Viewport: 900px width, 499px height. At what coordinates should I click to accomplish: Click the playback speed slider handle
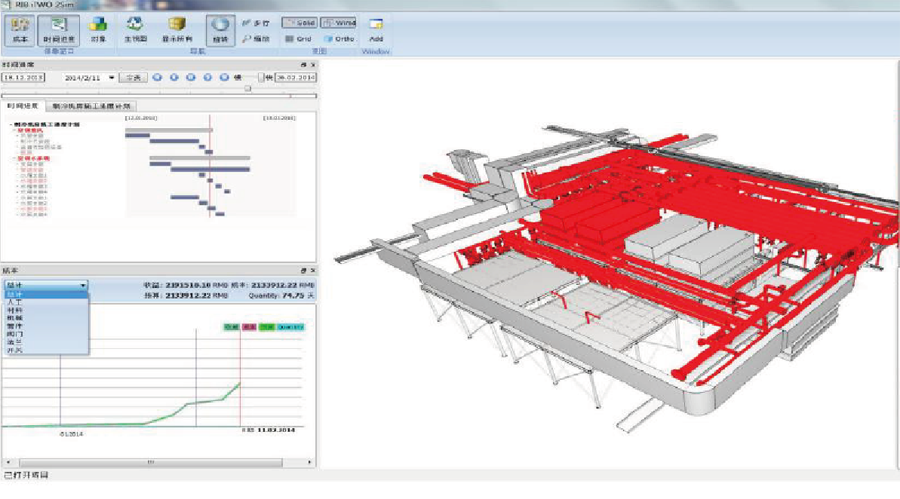pos(262,76)
